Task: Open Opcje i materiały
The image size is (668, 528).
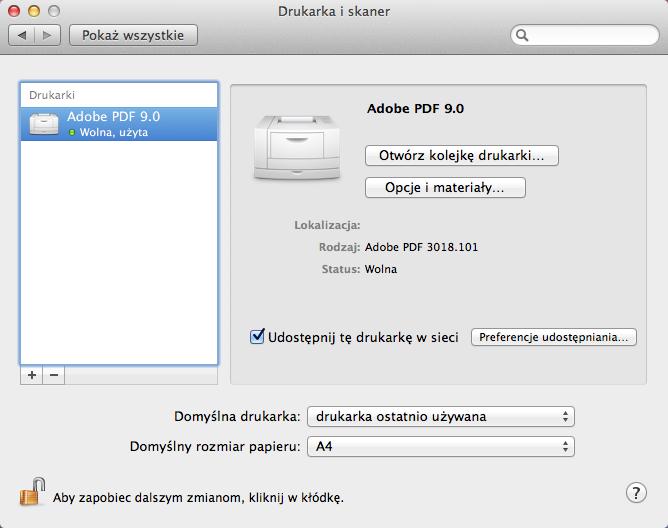Action: click(445, 188)
